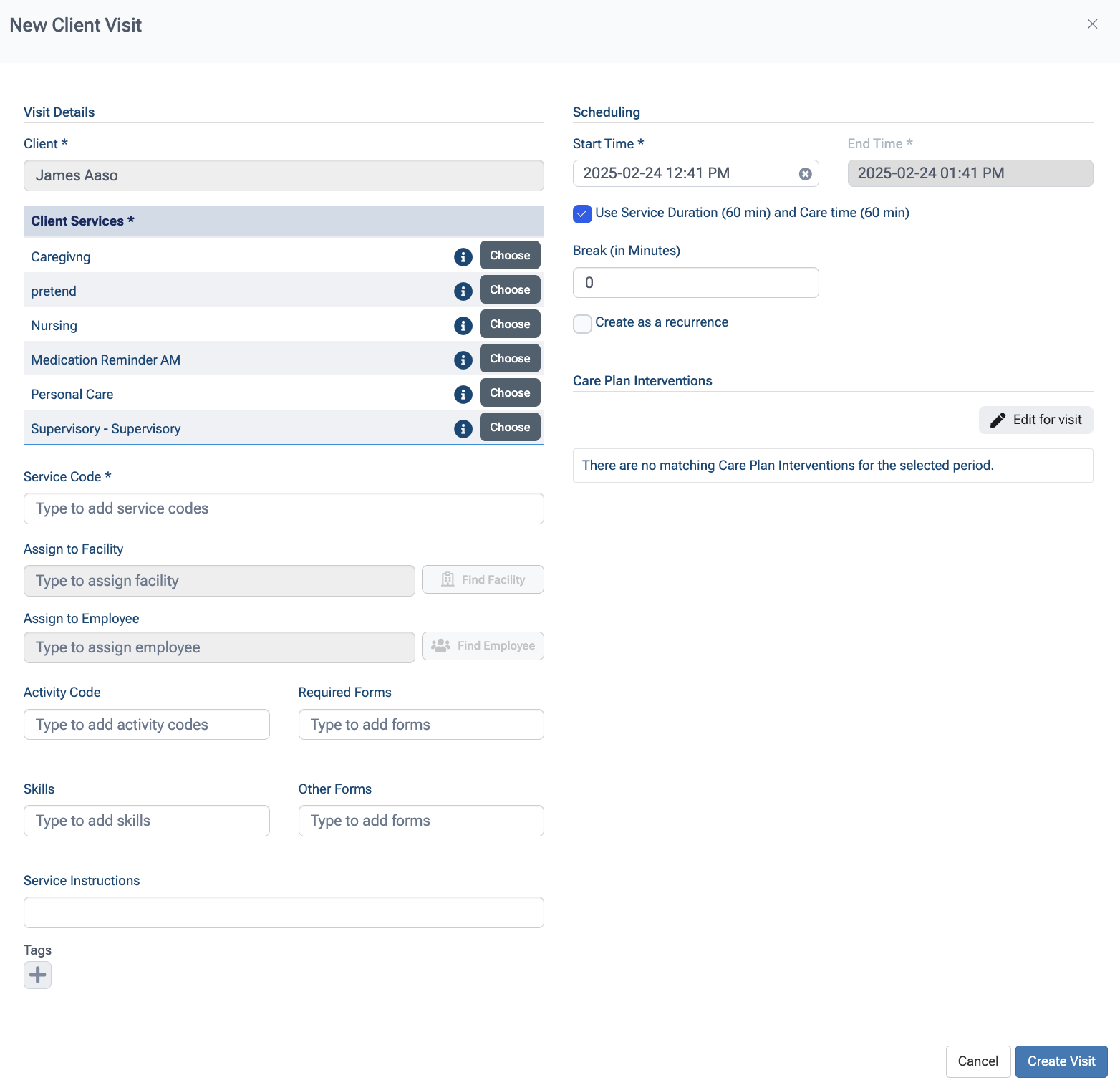Add a new tag with plus icon
The image size is (1120, 1080).
(37, 975)
